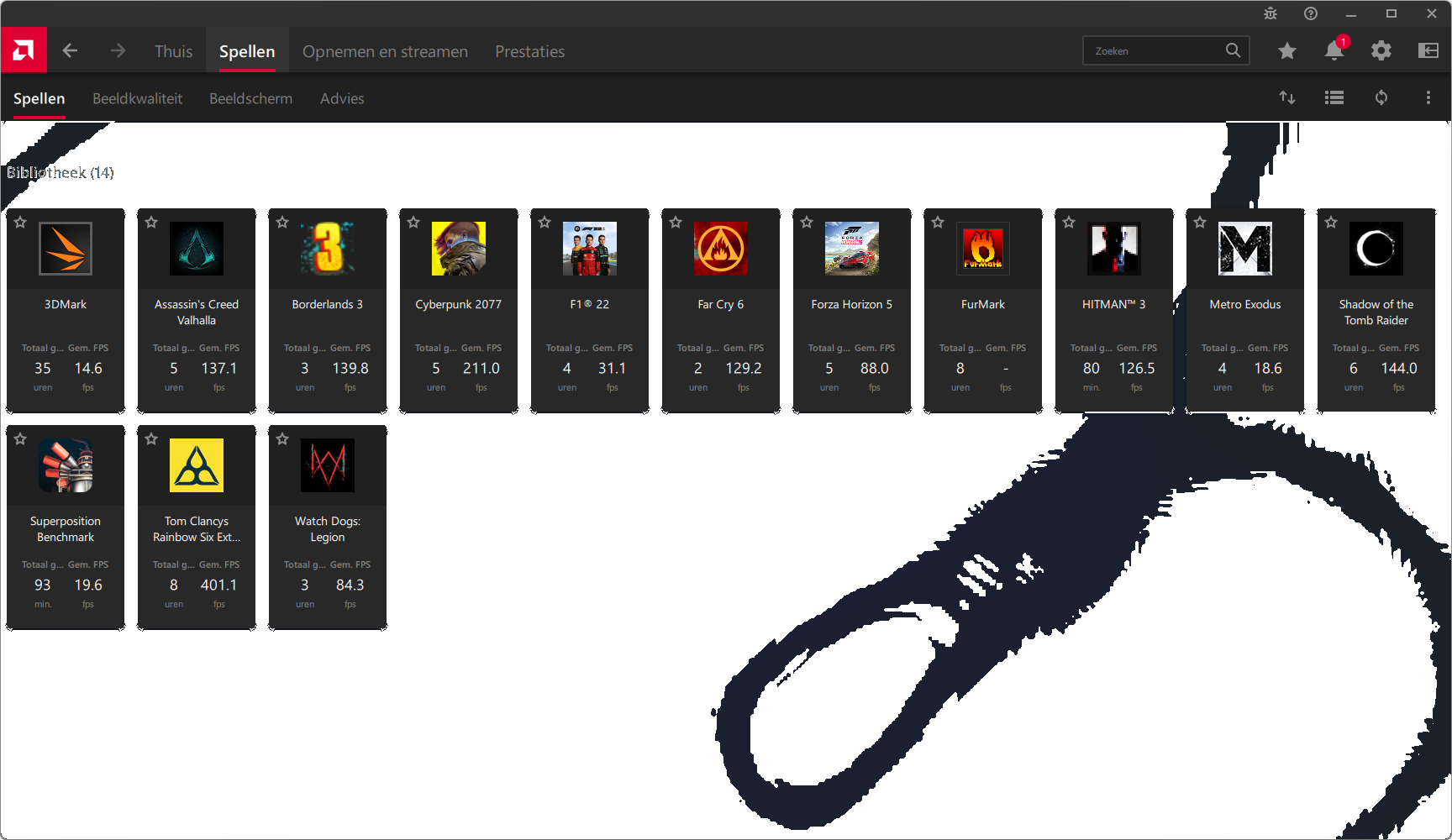Viewport: 1452px width, 840px height.
Task: Open the notifications bell
Action: (1334, 50)
